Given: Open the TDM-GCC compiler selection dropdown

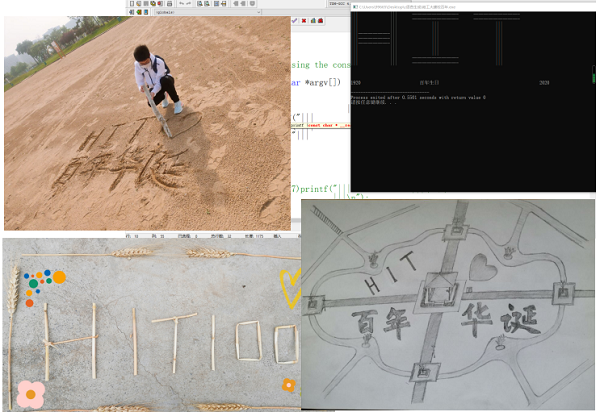Looking at the screenshot, I should [340, 3].
